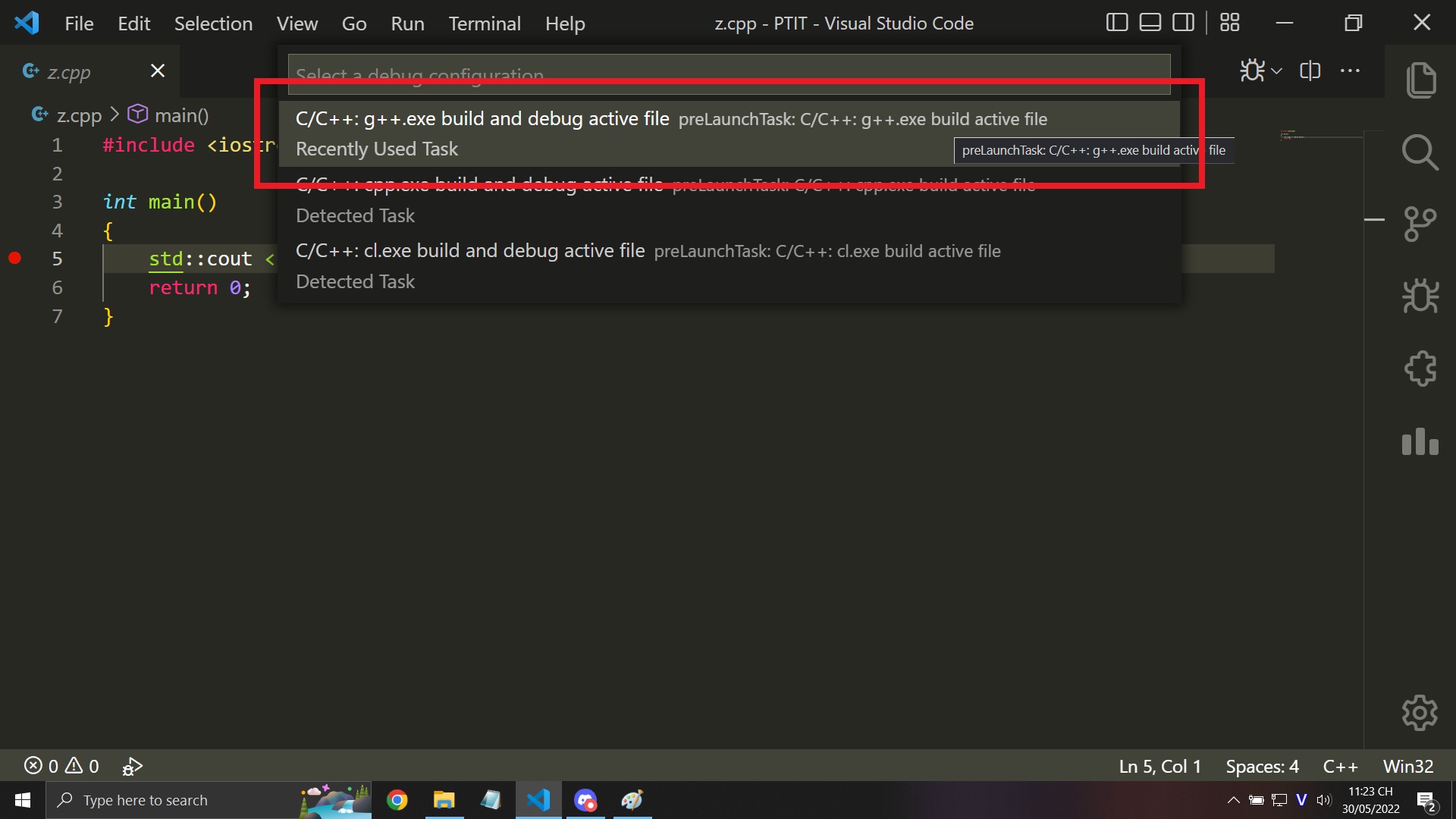Click the VS Code logo in title bar
This screenshot has width=1456, height=819.
[x=27, y=23]
